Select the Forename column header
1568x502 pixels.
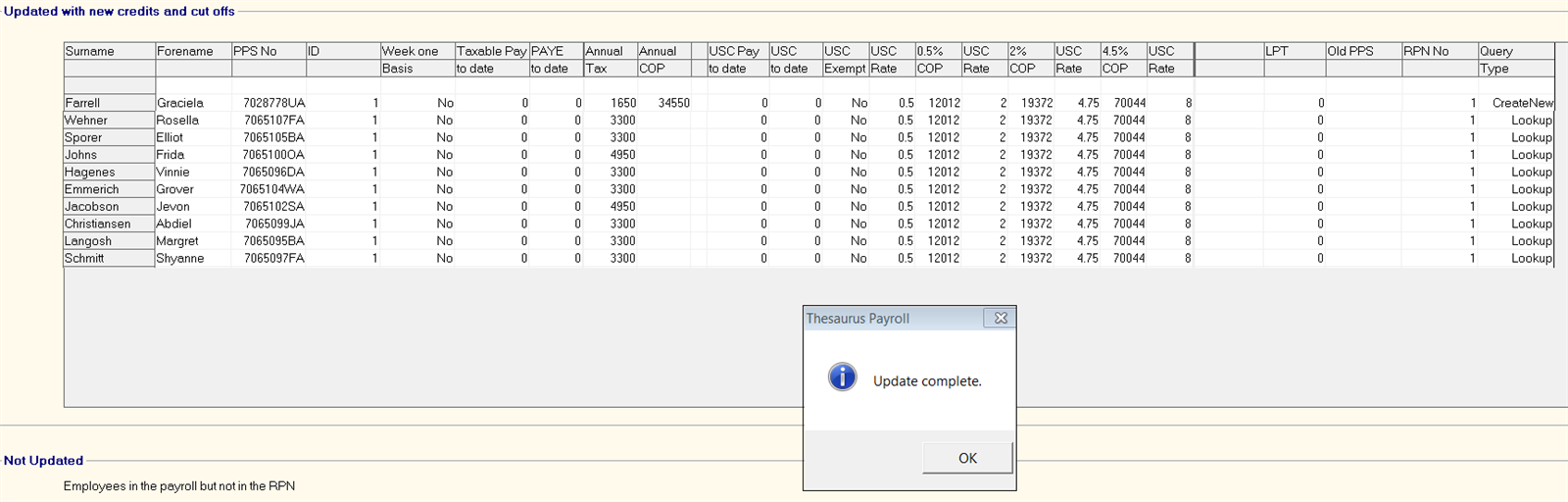point(193,51)
